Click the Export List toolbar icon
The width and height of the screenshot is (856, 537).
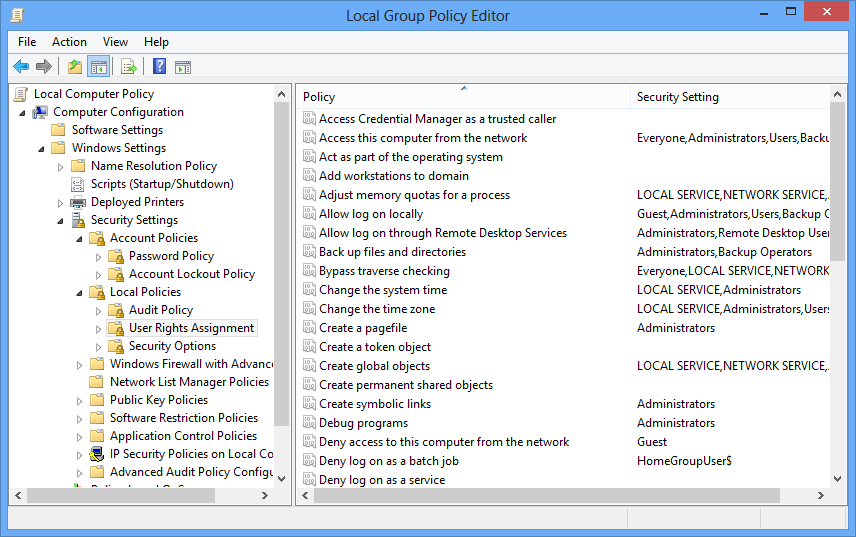(128, 67)
